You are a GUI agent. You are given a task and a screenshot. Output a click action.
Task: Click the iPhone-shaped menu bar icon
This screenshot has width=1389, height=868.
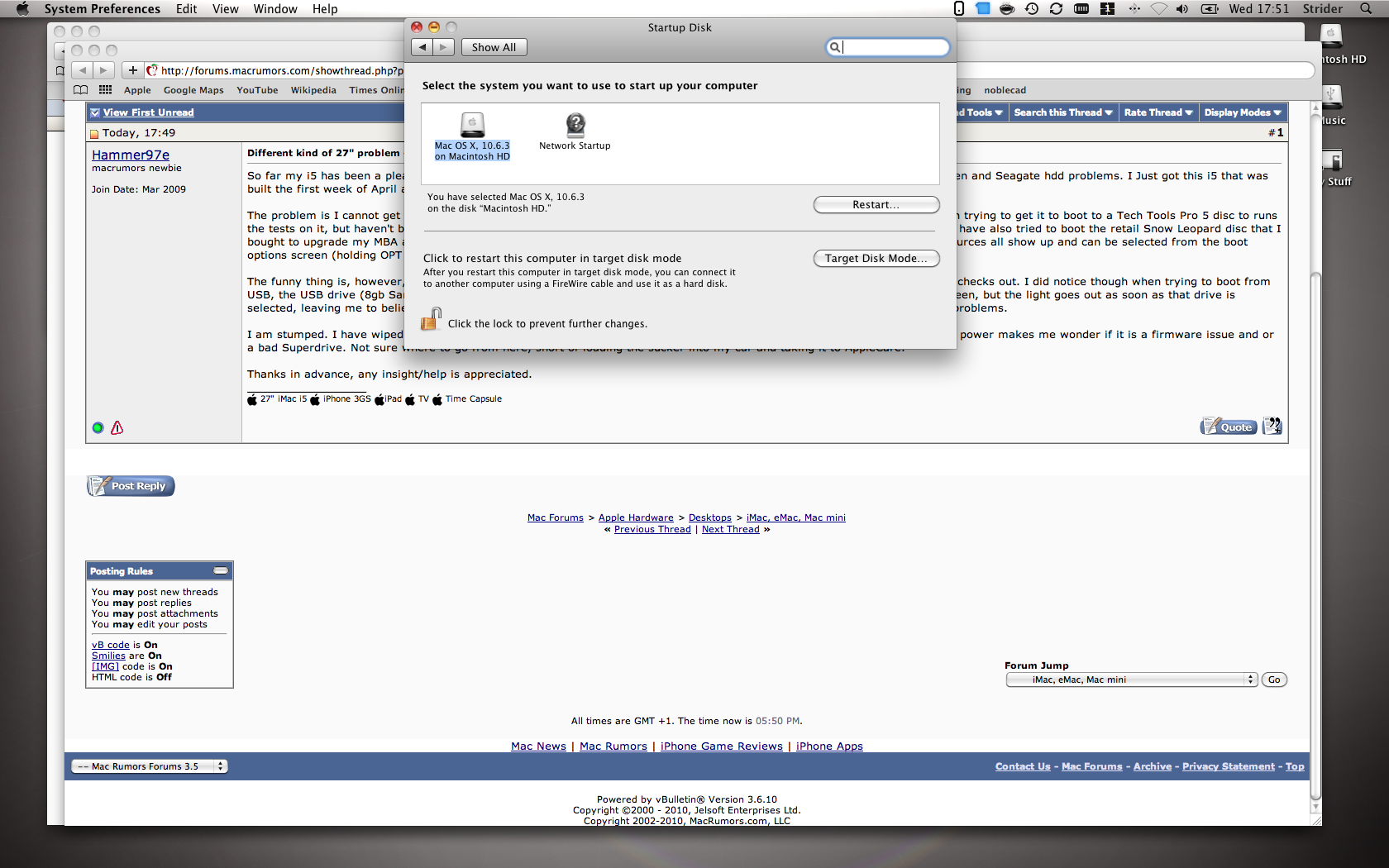(x=959, y=9)
